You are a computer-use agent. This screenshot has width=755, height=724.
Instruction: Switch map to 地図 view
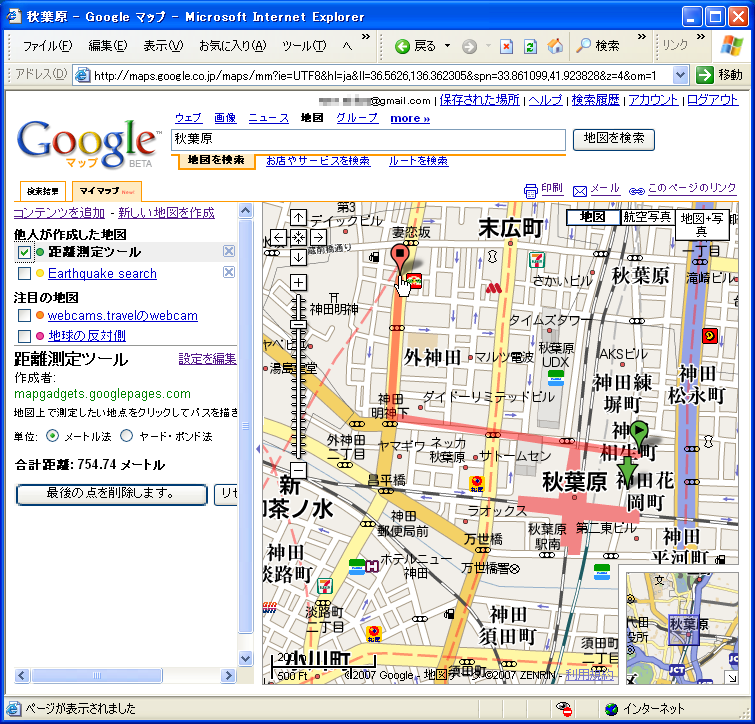593,217
